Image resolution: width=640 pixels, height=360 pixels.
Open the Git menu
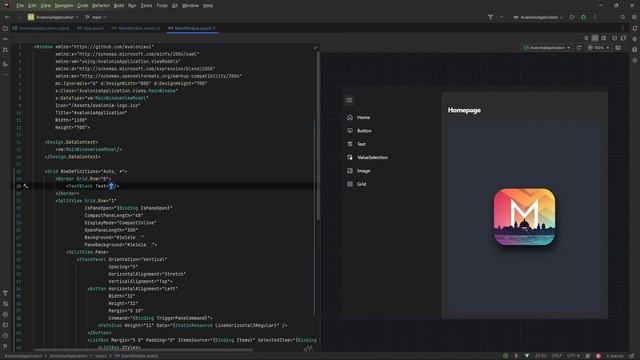pos(175,6)
